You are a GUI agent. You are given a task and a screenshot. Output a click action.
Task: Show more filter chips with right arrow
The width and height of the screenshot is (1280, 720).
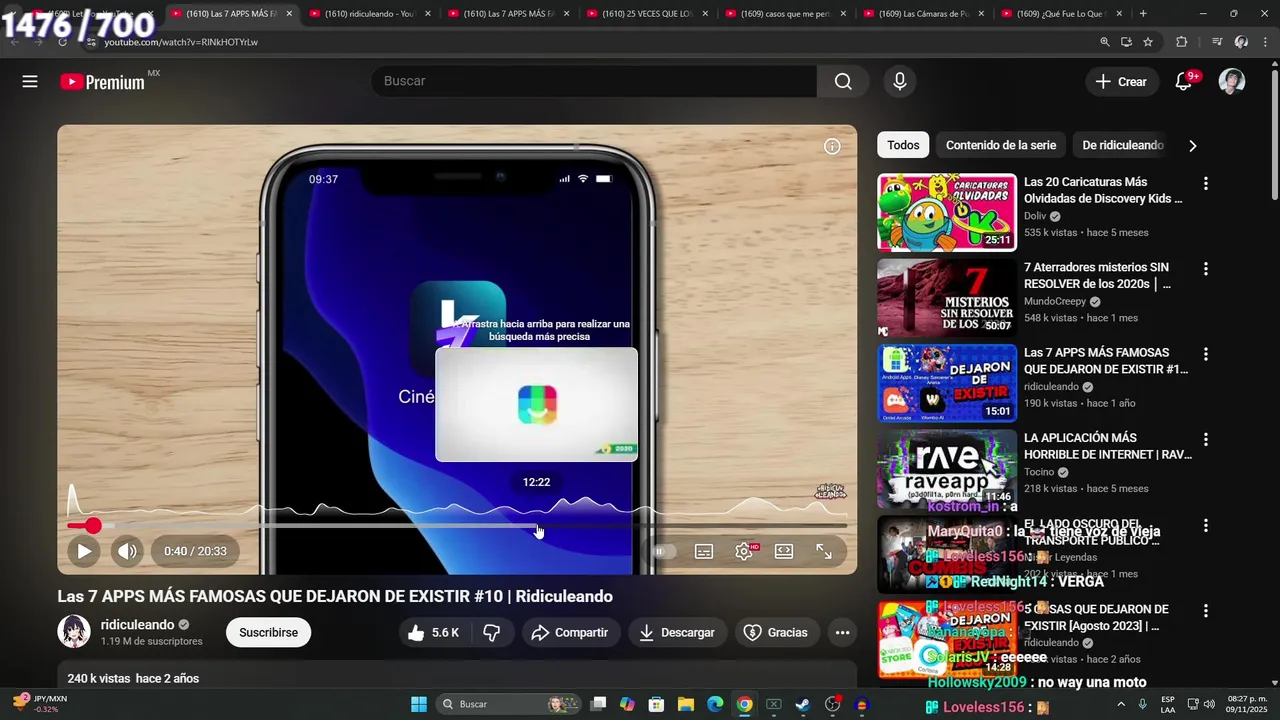pyautogui.click(x=1192, y=146)
